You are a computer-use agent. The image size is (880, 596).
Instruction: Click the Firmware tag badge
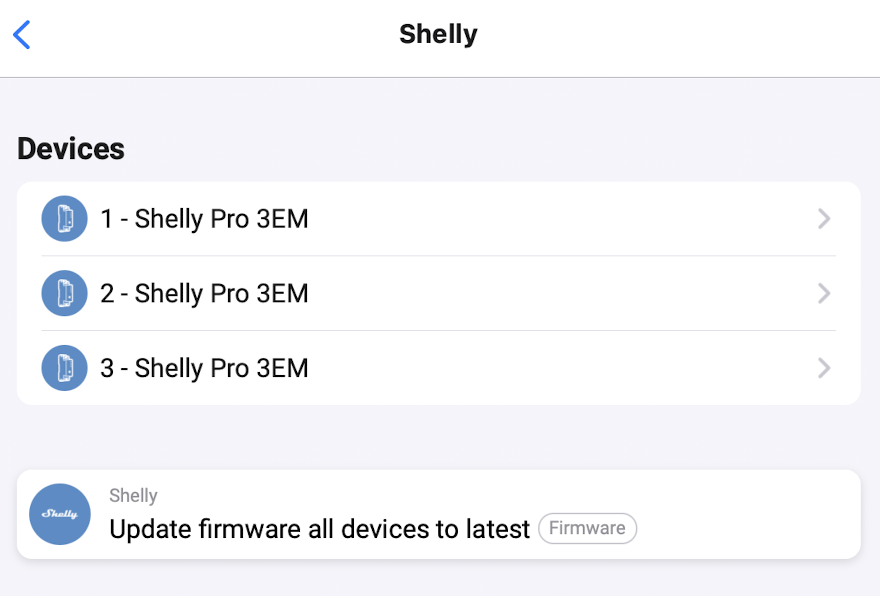point(587,528)
